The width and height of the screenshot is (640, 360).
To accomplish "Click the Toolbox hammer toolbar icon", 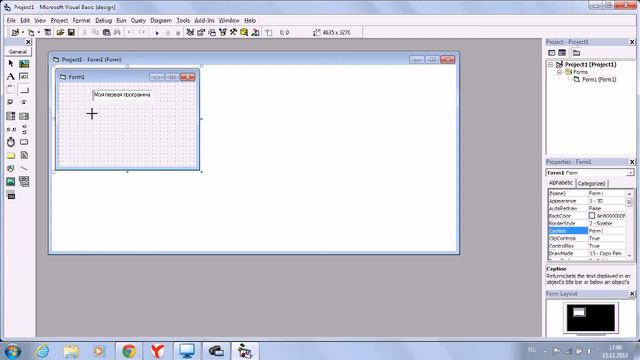I will [x=233, y=32].
